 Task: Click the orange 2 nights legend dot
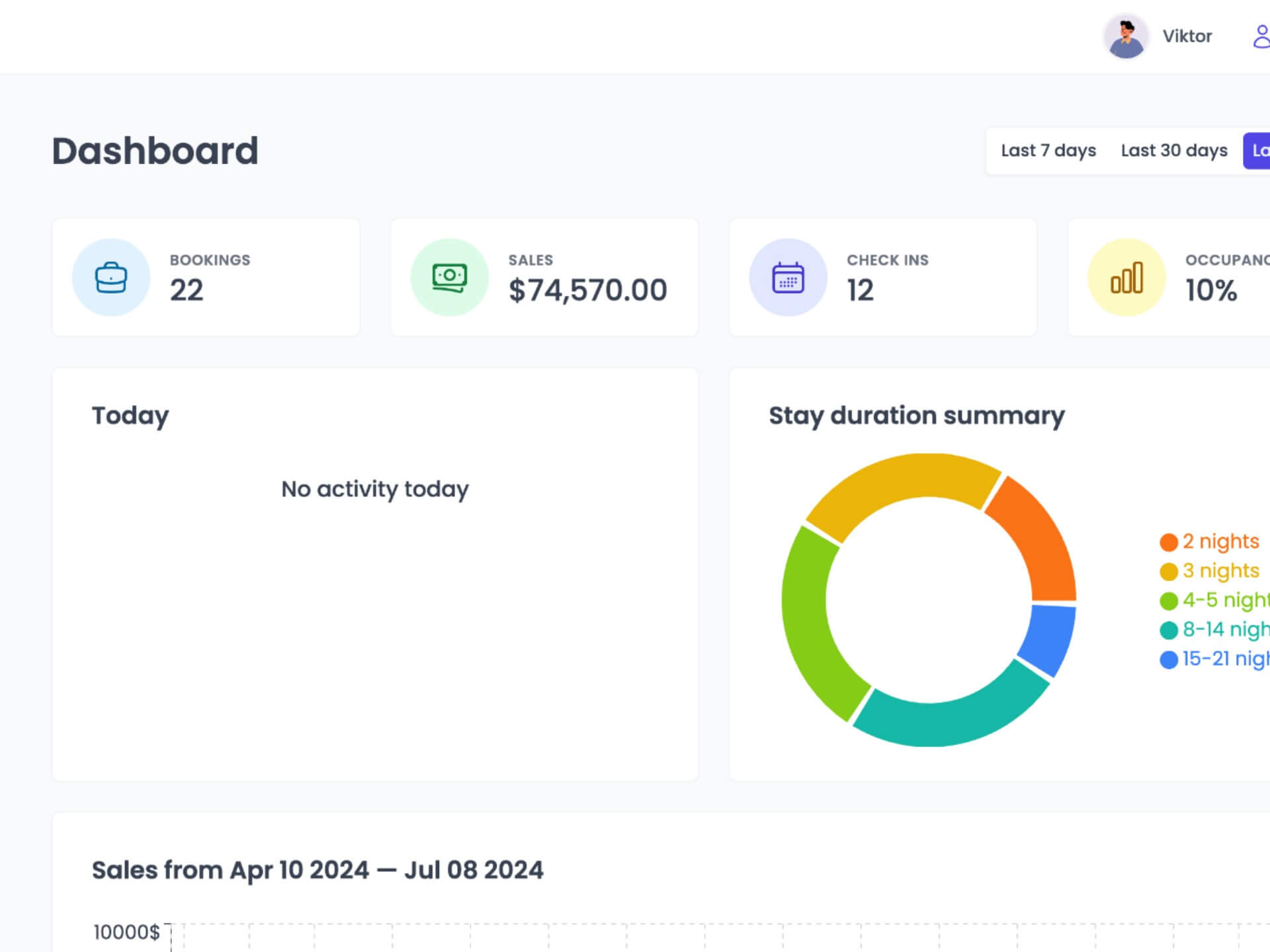tap(1169, 542)
